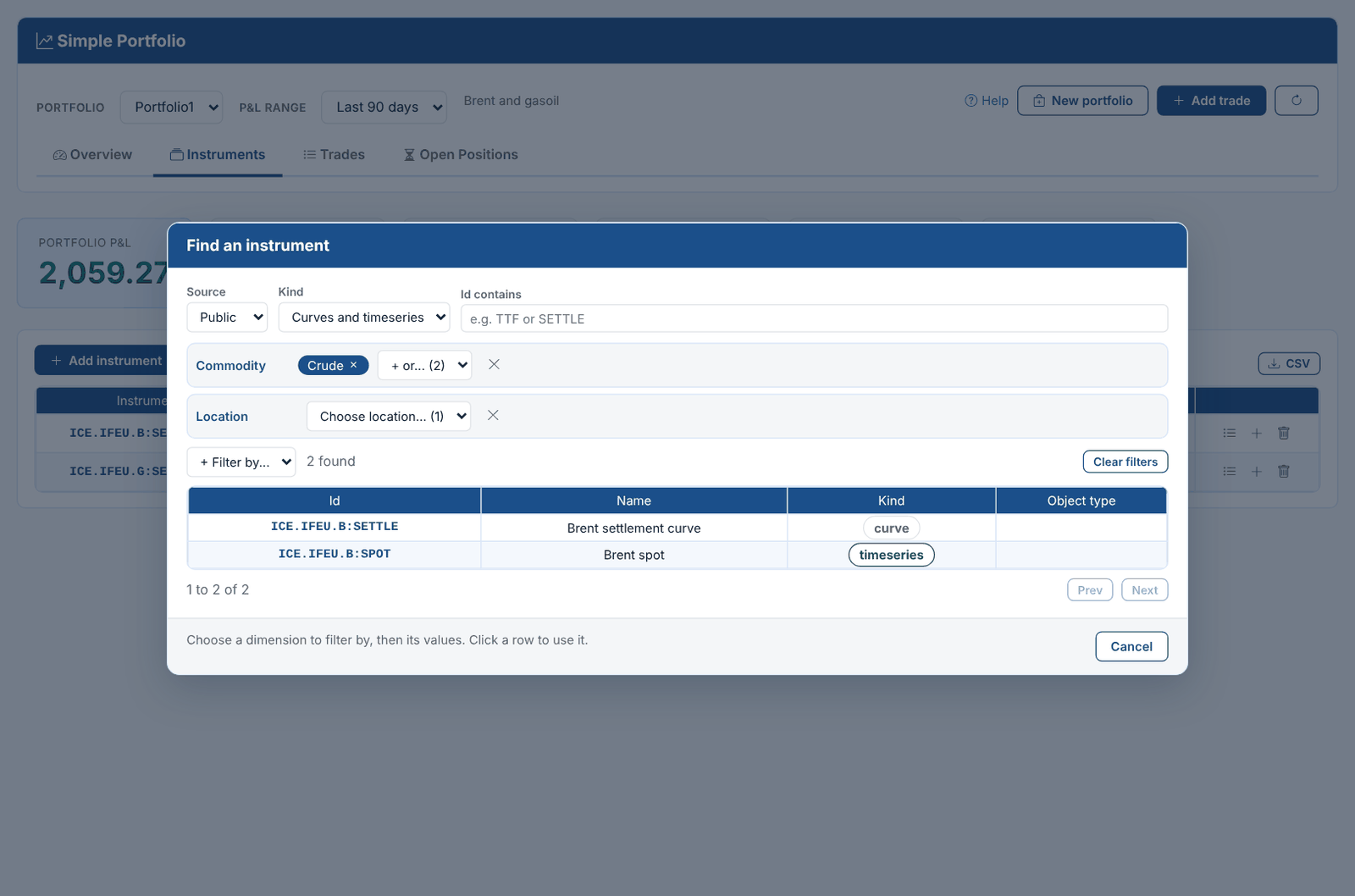The image size is (1355, 896).
Task: Switch to the Instruments tab
Action: coord(218,155)
